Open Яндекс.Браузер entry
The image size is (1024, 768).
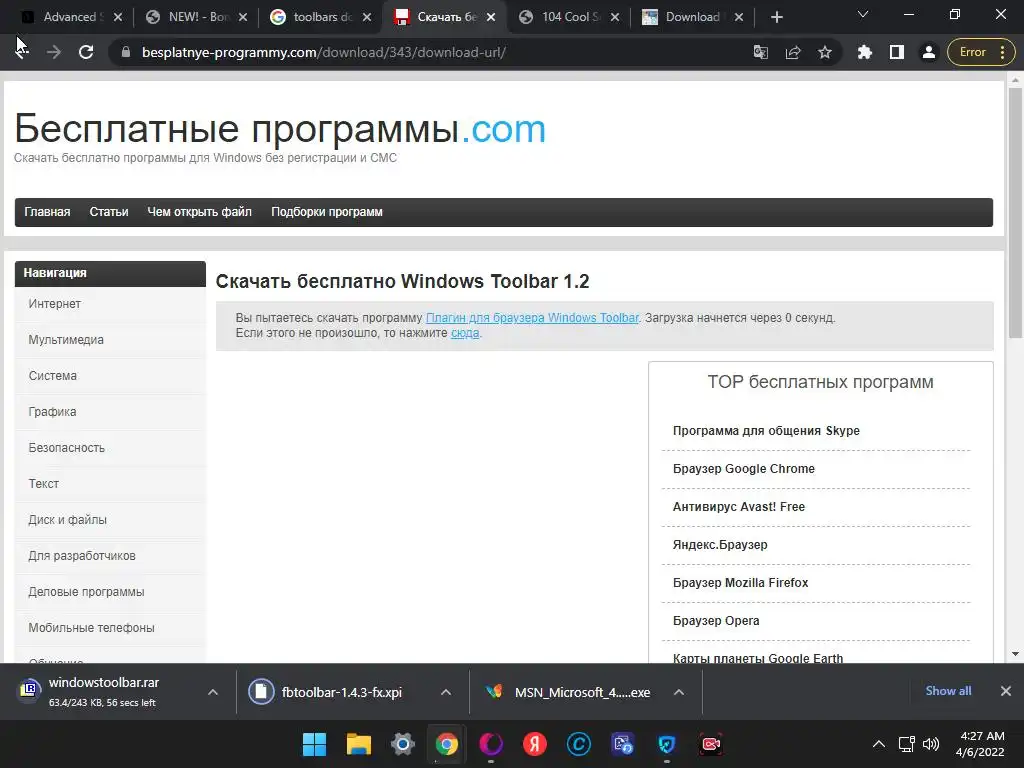tap(720, 544)
